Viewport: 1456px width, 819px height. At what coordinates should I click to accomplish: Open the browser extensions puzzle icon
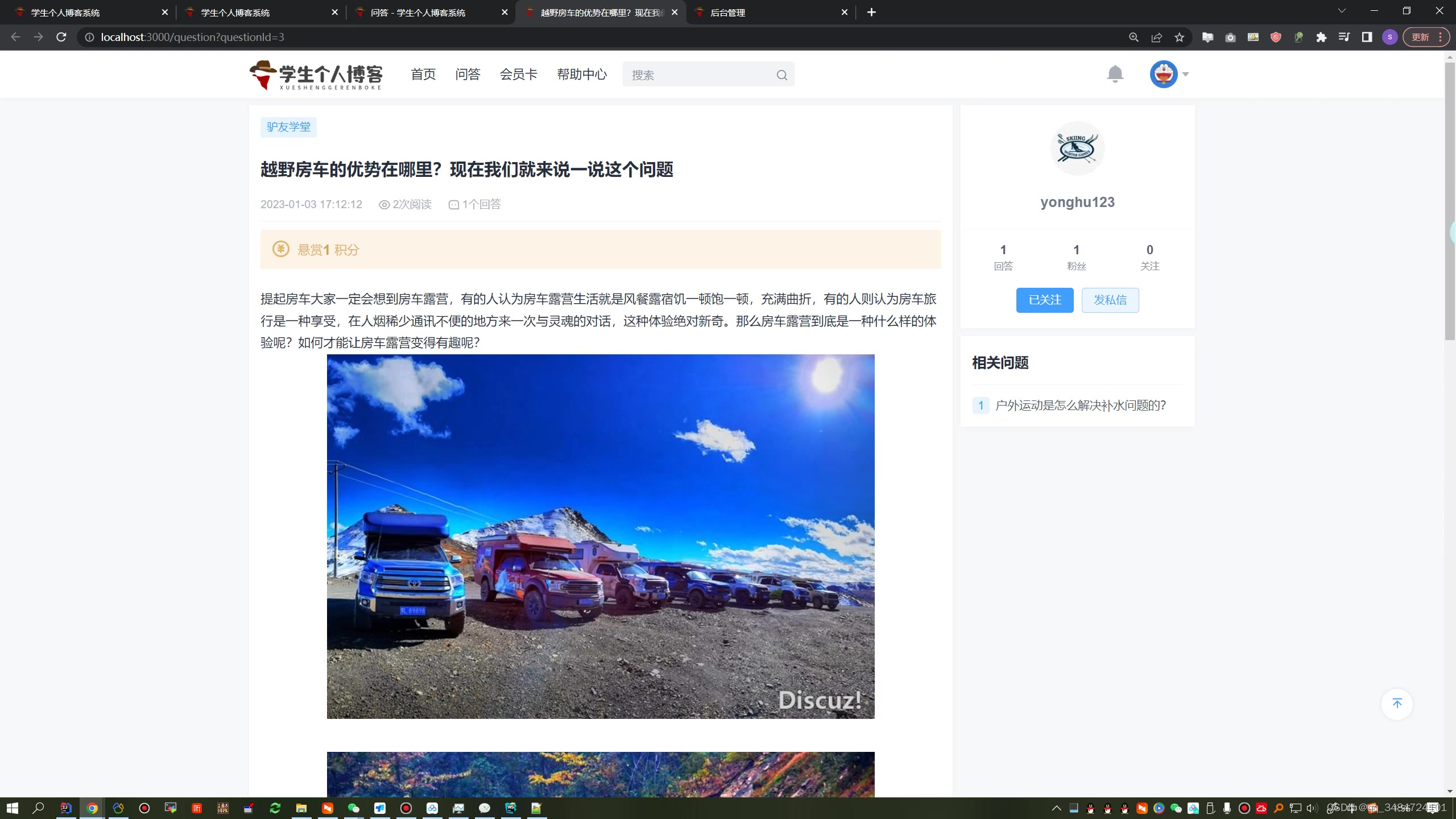pyautogui.click(x=1321, y=38)
